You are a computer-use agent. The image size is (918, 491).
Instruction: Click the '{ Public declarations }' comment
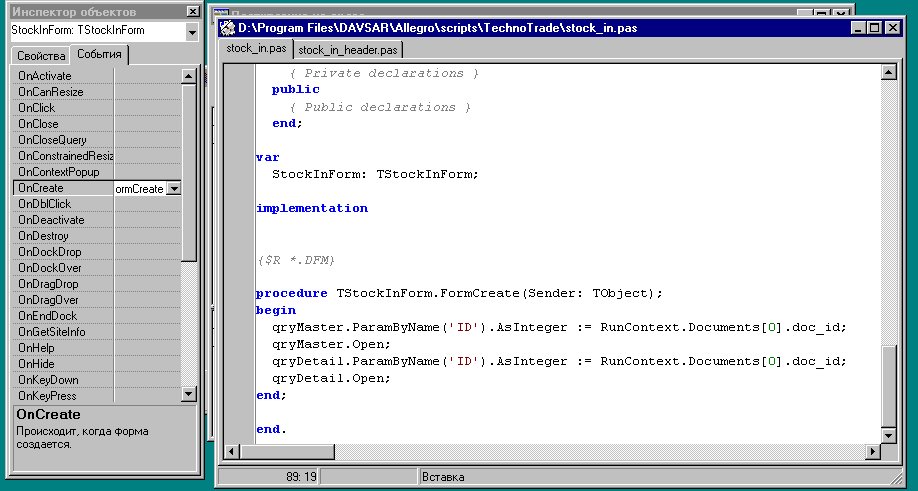point(380,107)
